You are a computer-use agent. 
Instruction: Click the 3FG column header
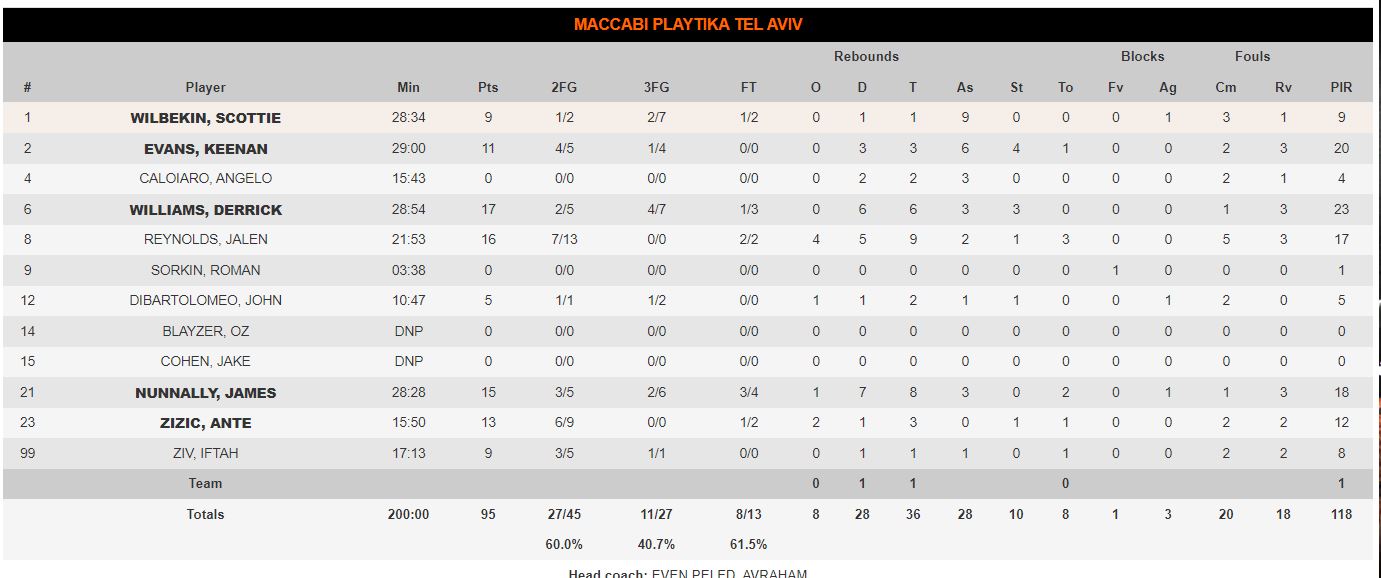tap(656, 87)
